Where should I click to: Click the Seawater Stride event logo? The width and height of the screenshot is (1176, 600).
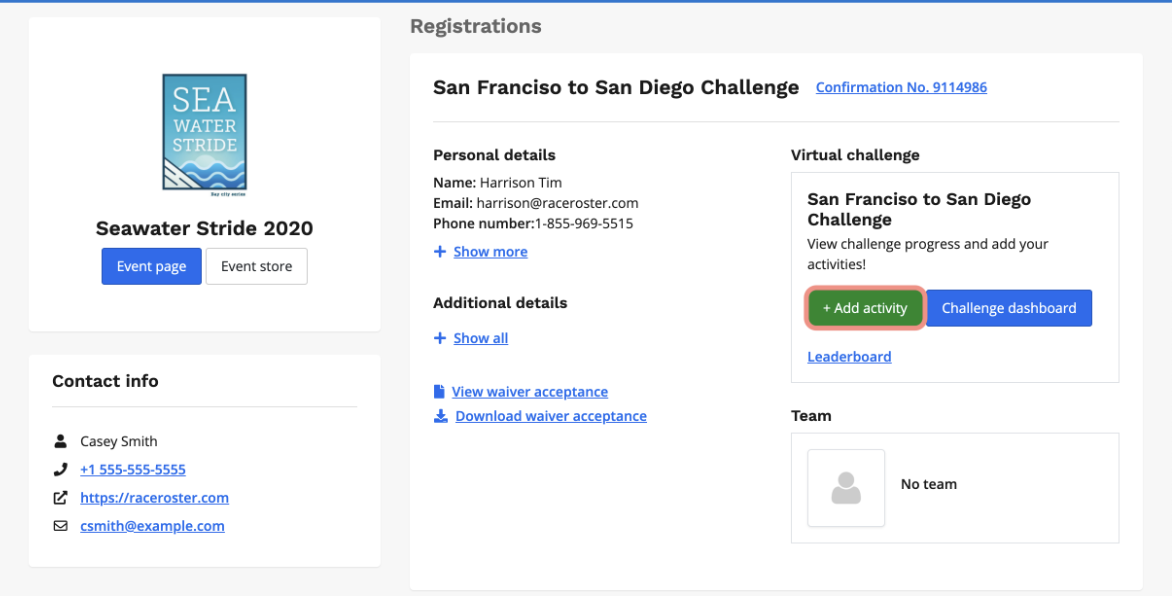tap(204, 131)
